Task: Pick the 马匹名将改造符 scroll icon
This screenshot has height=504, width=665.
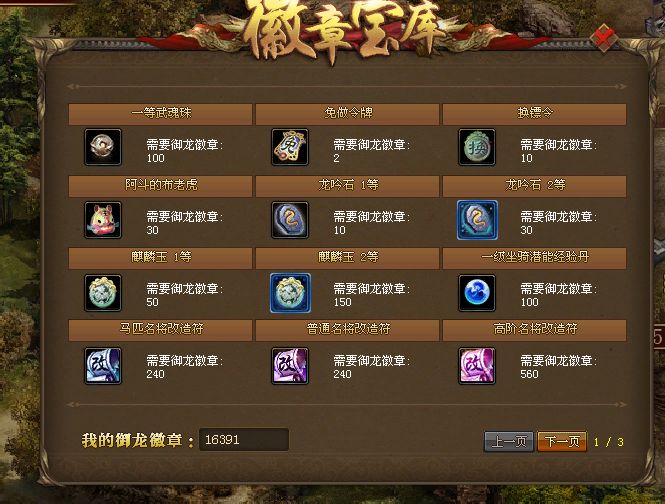Action: (x=103, y=366)
